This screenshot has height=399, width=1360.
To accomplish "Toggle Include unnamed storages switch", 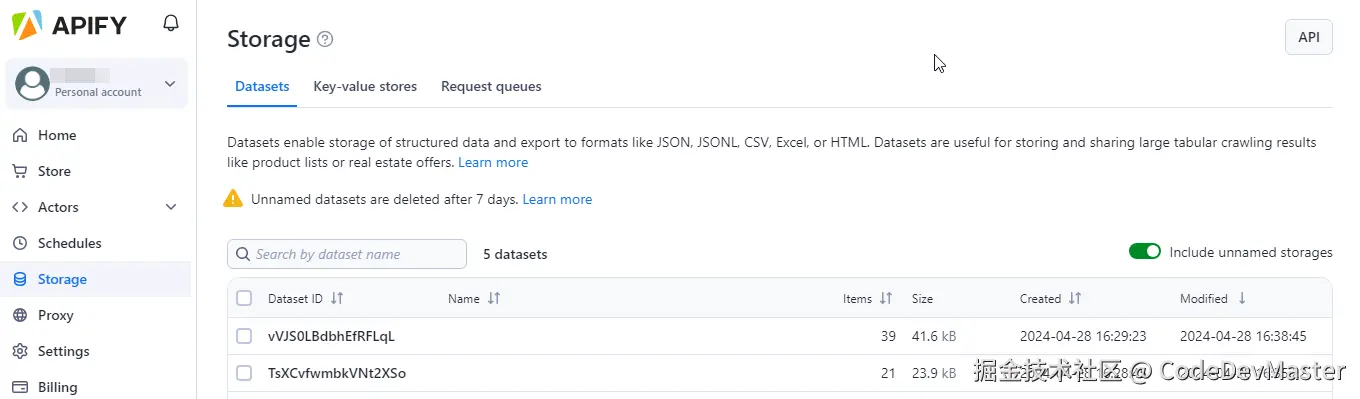I will pos(1145,252).
